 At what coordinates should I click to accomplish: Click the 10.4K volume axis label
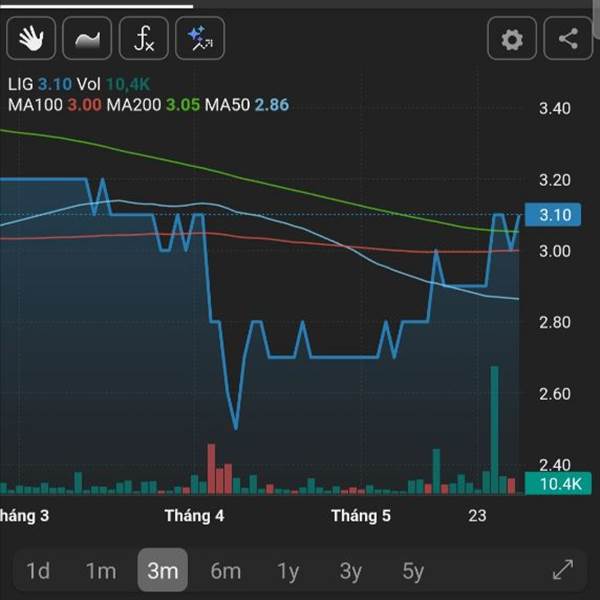tap(558, 484)
